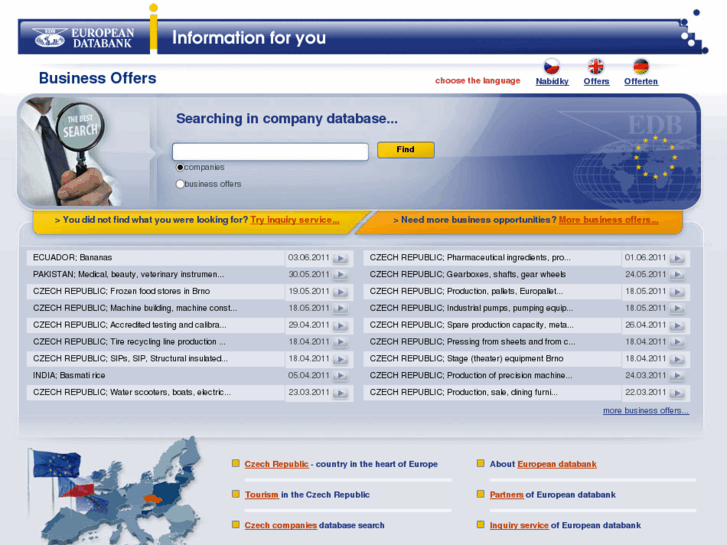Open arrow icon for ECUADOR; Bananas offer
The height and width of the screenshot is (545, 727).
[341, 258]
